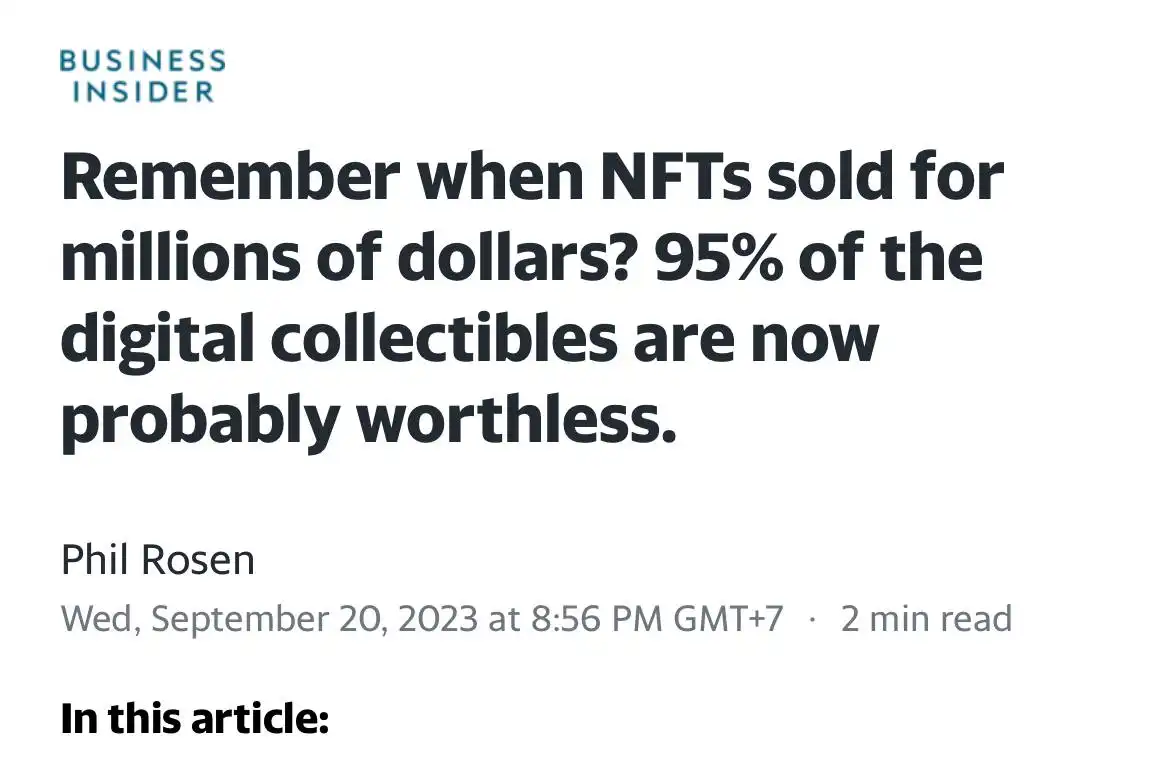
Task: Click the 8:56 PM timestamp
Action: pyautogui.click(x=596, y=619)
